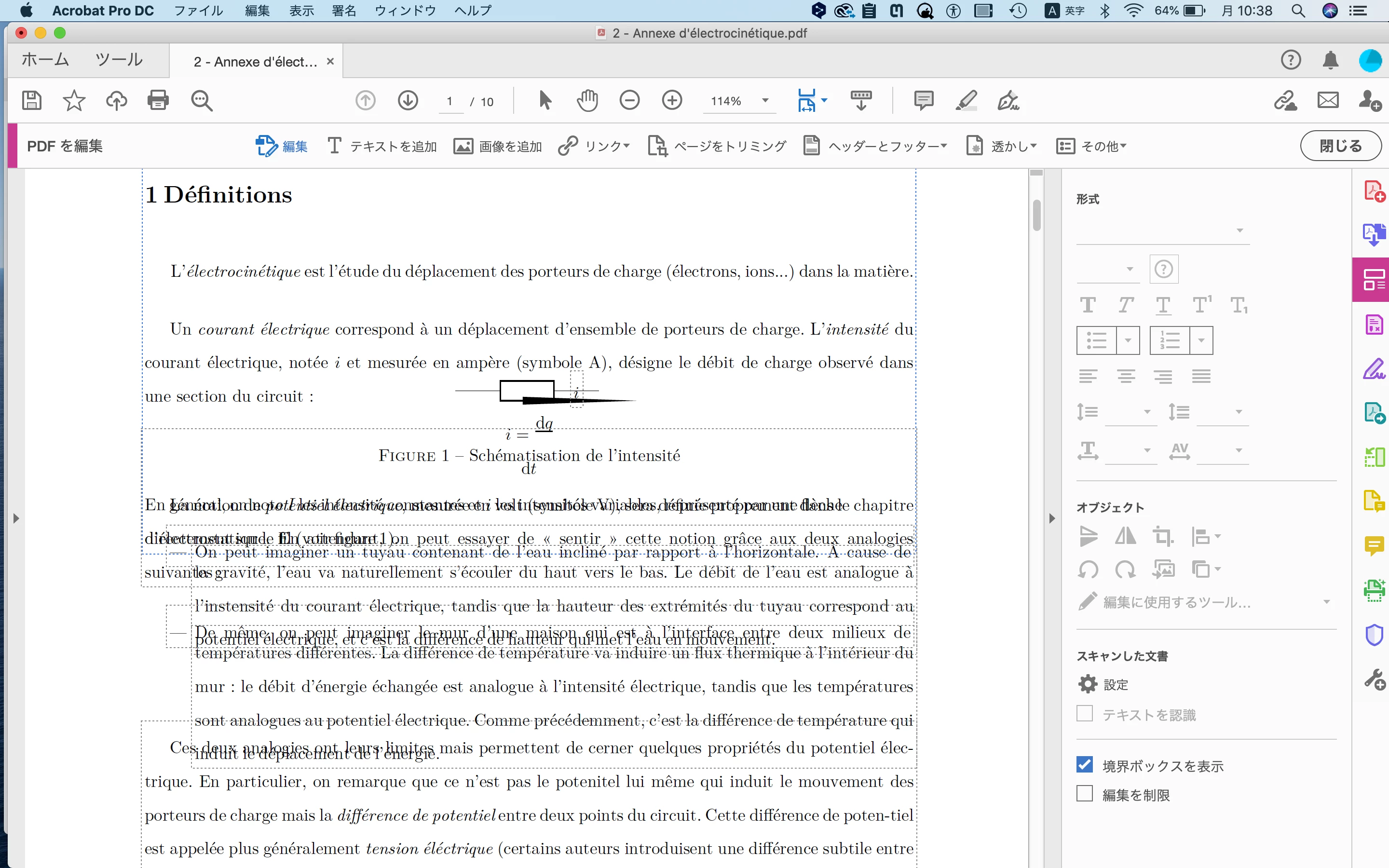Select the hand pan tool

pos(586,100)
